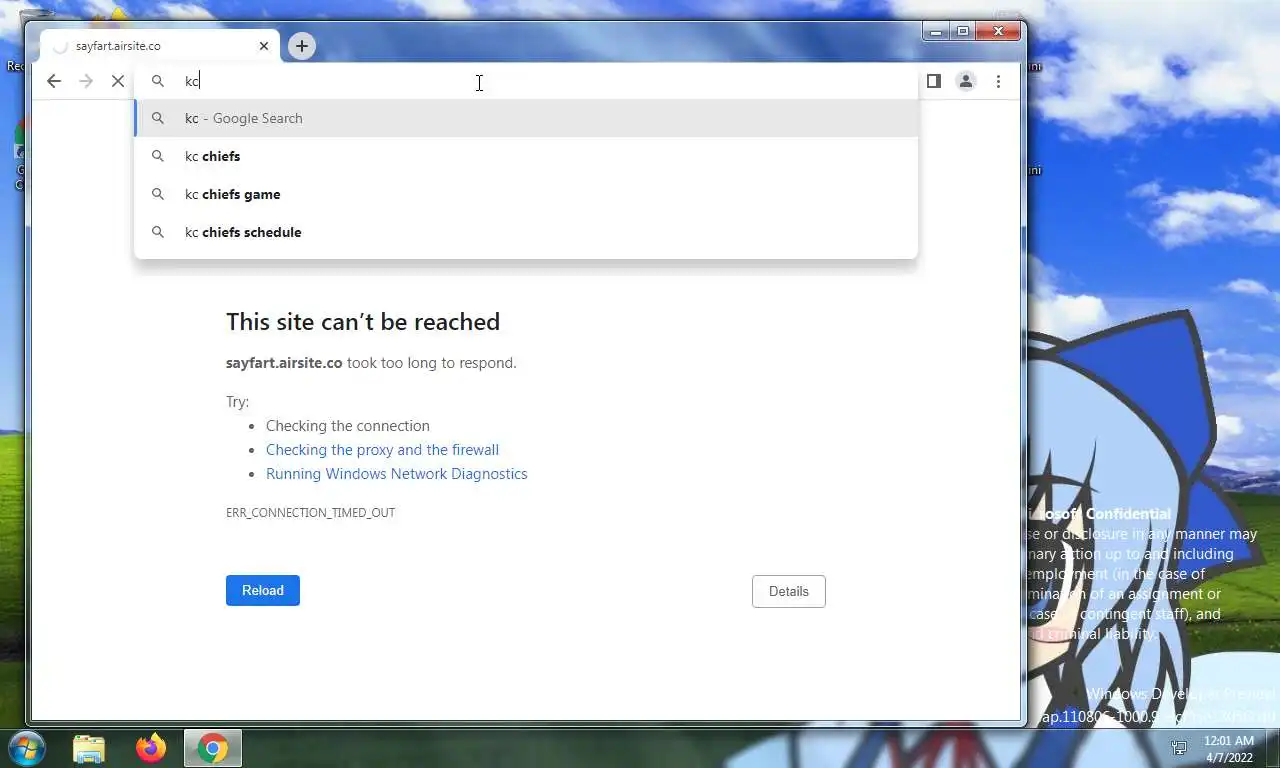Click the 'This site can't be reached' heading

pos(363,322)
